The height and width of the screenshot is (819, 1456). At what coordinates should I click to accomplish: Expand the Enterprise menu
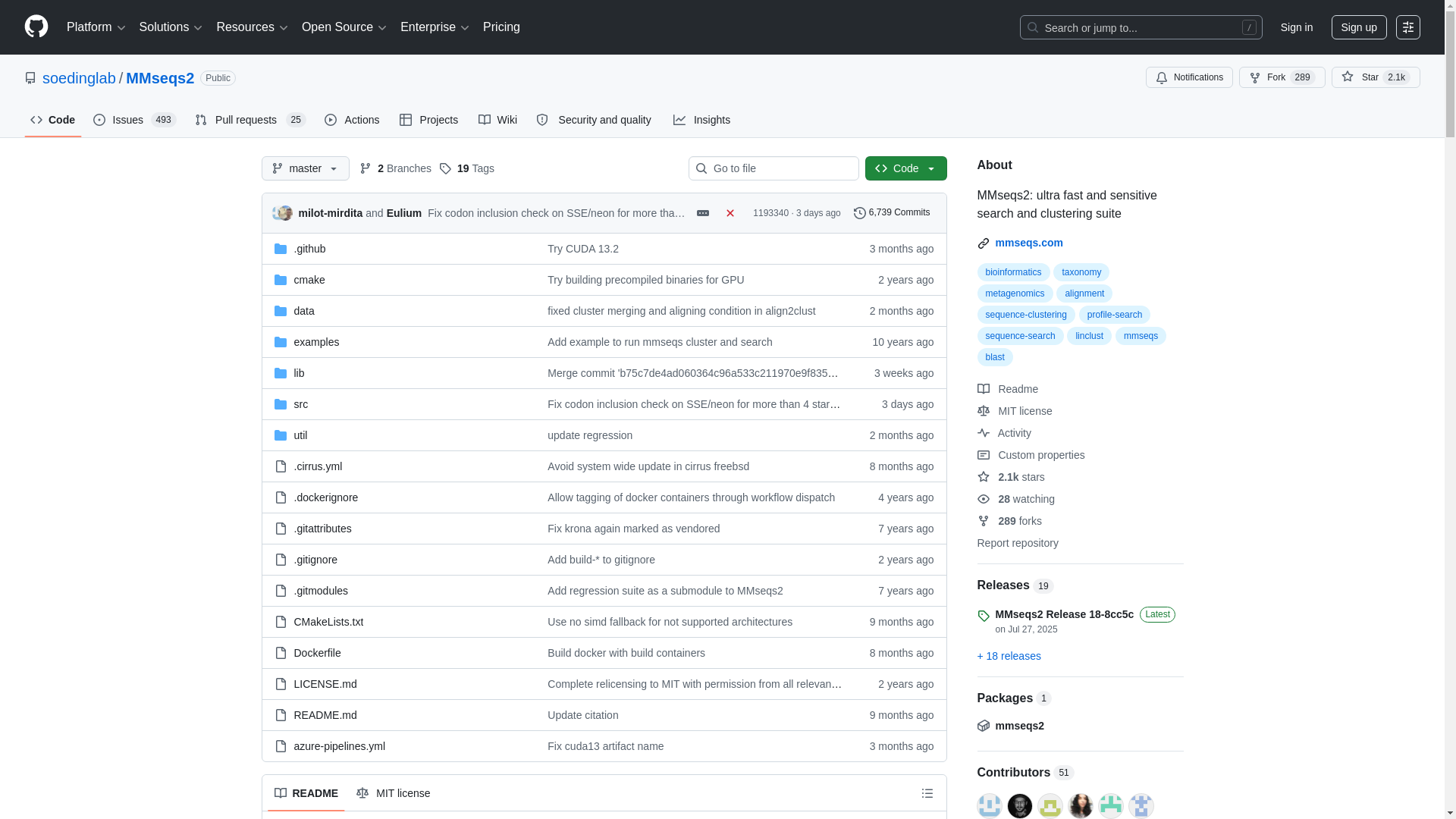(435, 27)
